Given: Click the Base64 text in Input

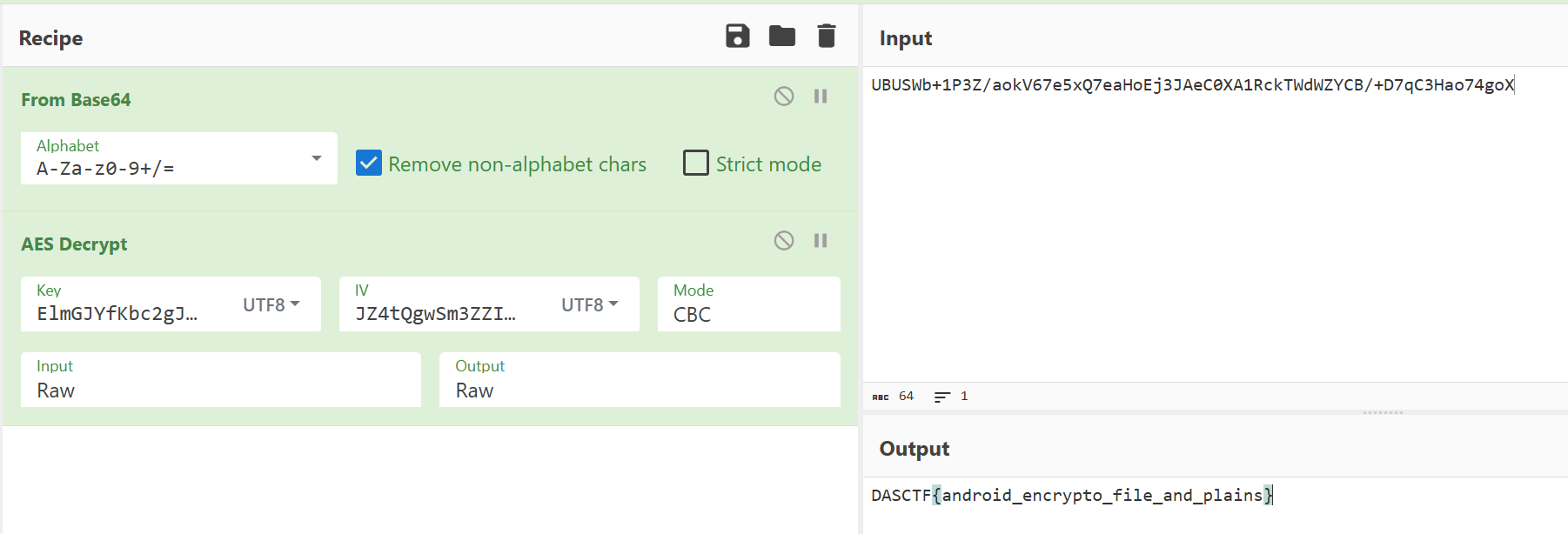Looking at the screenshot, I should point(1192,85).
